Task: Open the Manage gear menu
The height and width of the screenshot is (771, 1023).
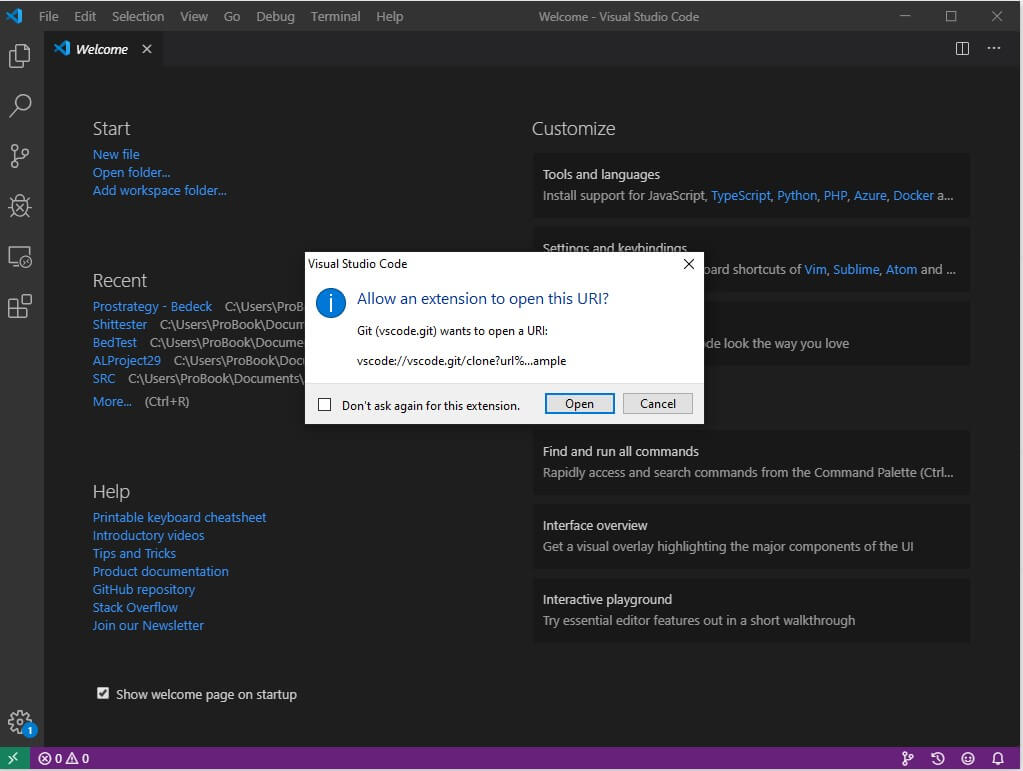Action: coord(20,722)
